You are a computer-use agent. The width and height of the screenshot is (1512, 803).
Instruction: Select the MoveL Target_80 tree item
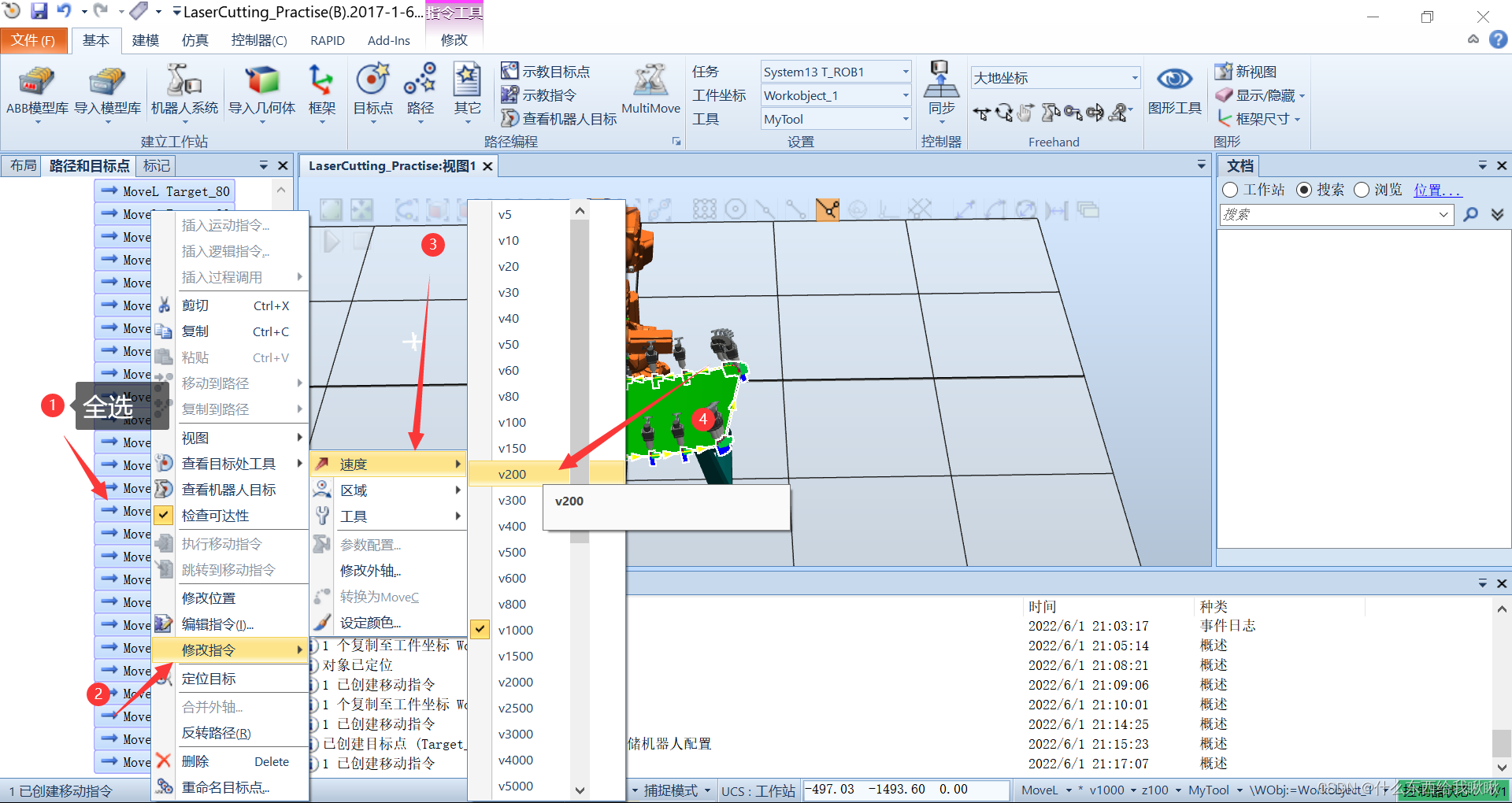[165, 191]
